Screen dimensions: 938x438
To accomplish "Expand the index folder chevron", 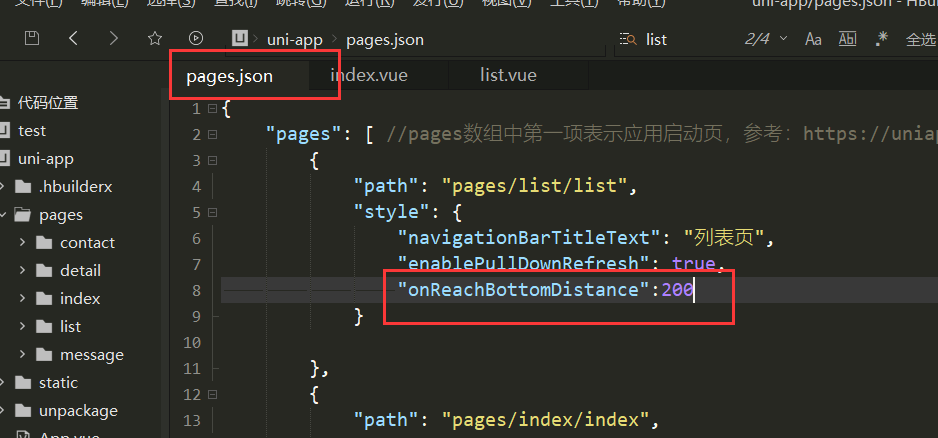I will pos(22,299).
